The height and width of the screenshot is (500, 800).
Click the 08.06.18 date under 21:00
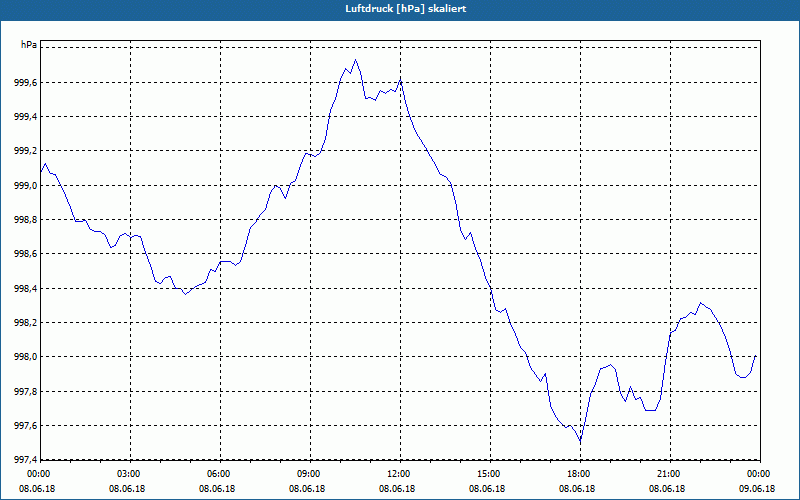[x=667, y=489]
